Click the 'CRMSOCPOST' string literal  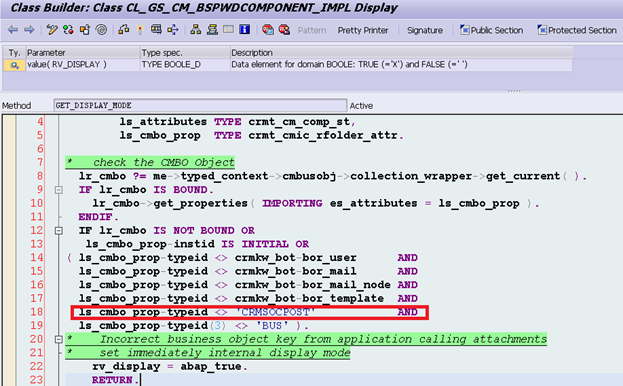coord(275,312)
